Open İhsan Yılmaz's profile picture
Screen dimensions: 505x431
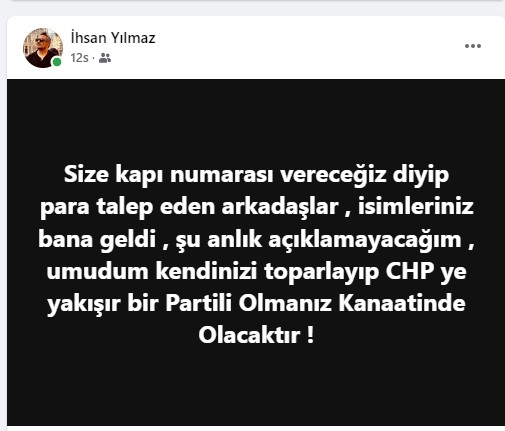click(x=43, y=48)
